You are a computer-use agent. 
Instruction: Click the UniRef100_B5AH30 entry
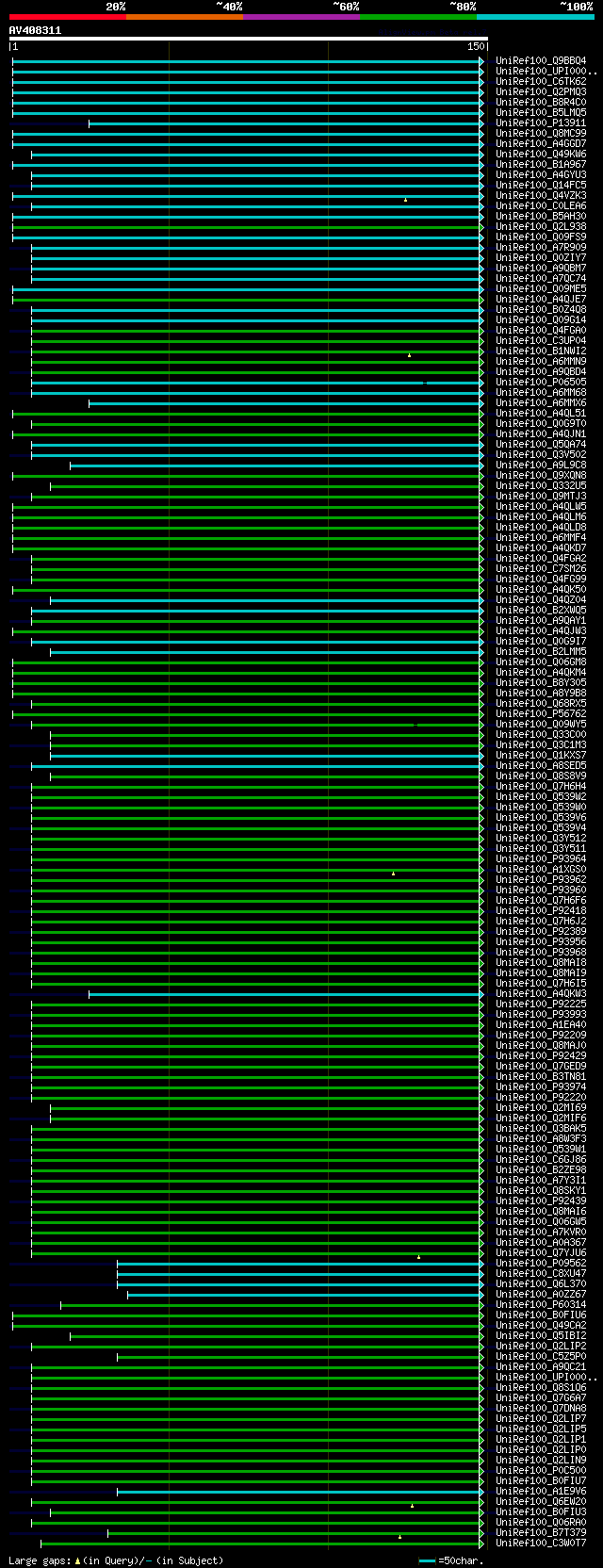tap(541, 217)
